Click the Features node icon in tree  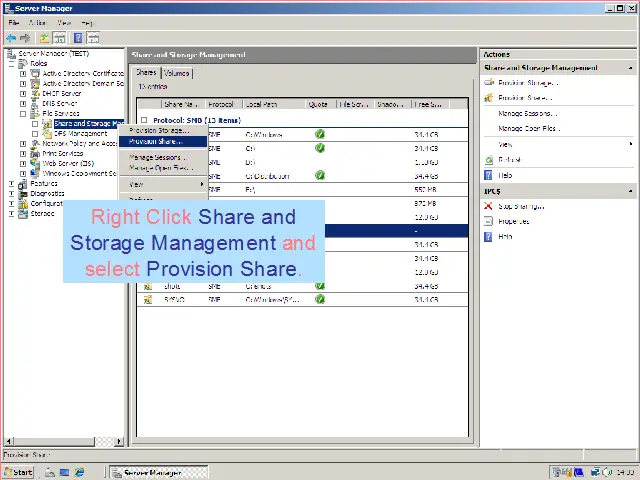(23, 184)
